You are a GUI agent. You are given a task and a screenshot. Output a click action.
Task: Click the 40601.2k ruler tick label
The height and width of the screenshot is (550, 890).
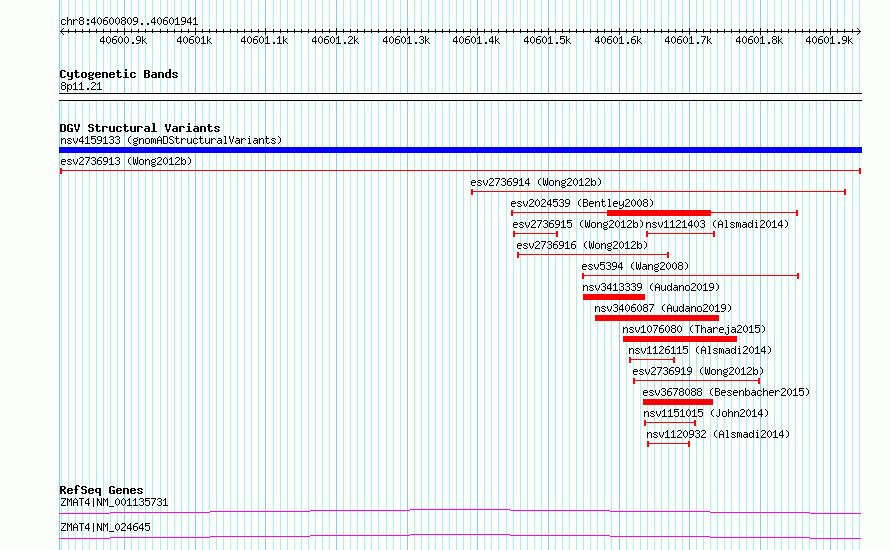tap(335, 40)
